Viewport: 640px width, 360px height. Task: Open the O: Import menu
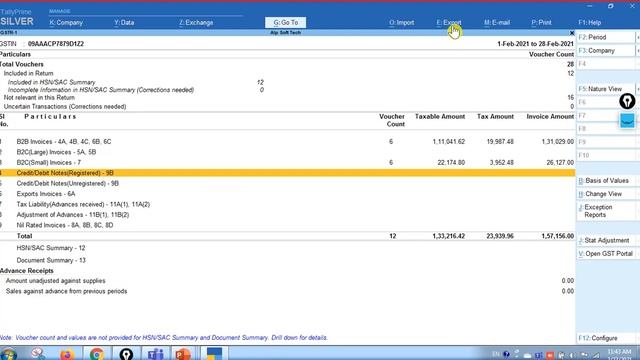[x=401, y=22]
